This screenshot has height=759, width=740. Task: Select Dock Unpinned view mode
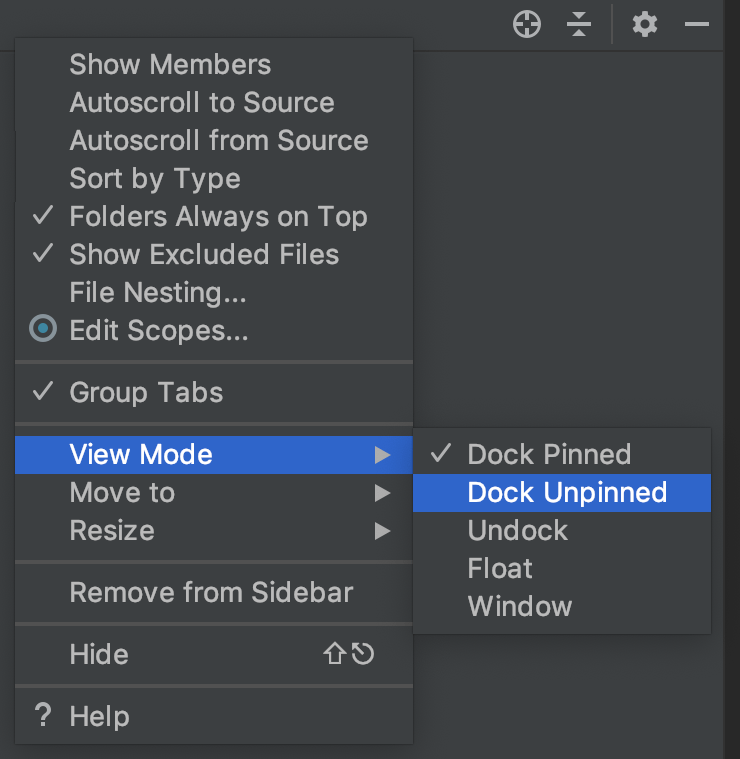click(x=562, y=493)
